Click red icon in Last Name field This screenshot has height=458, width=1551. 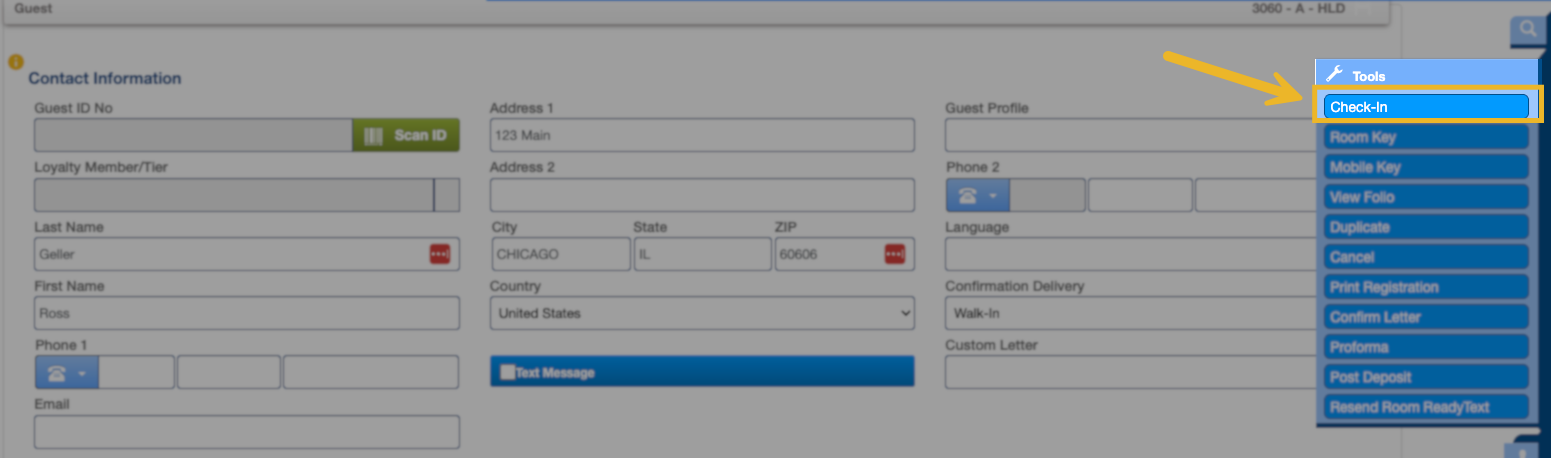click(x=440, y=254)
